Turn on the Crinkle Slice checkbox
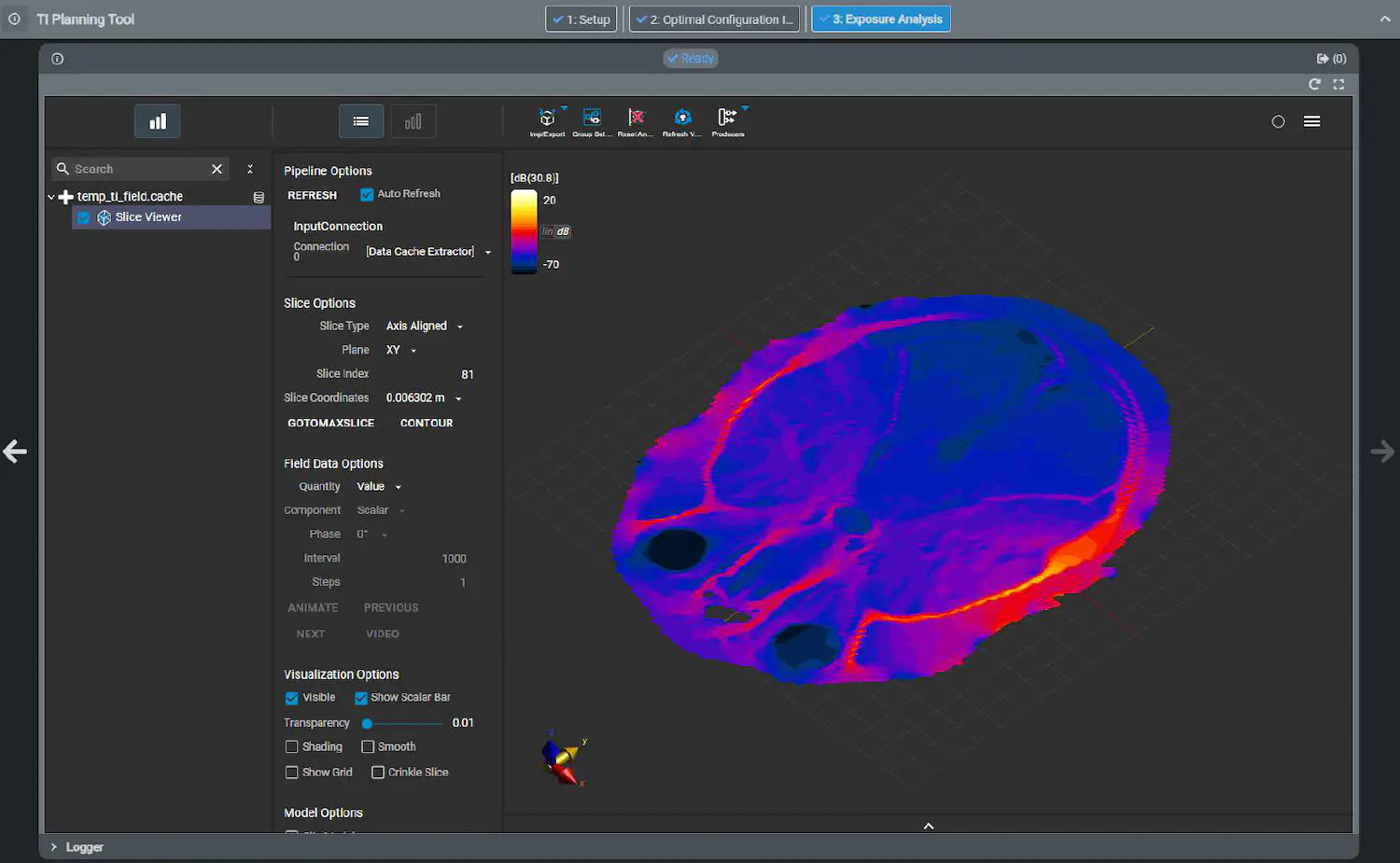This screenshot has width=1400, height=863. (x=378, y=773)
